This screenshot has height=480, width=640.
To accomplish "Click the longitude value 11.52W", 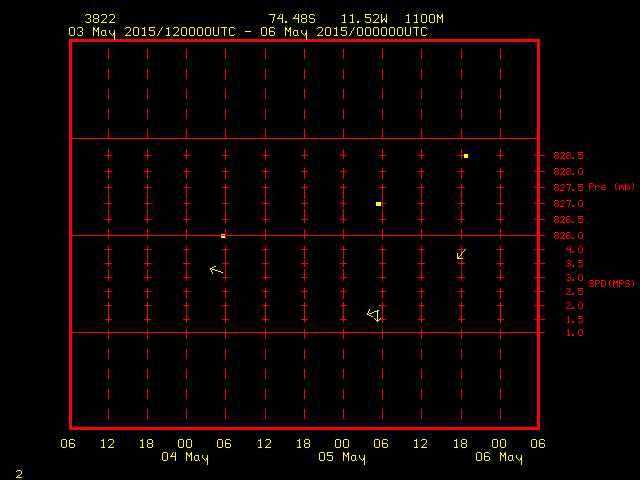I will [364, 19].
